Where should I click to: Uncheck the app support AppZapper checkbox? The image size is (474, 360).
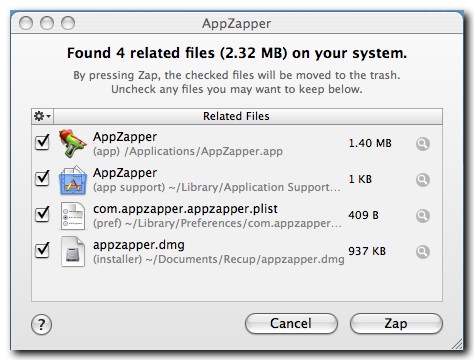42,178
